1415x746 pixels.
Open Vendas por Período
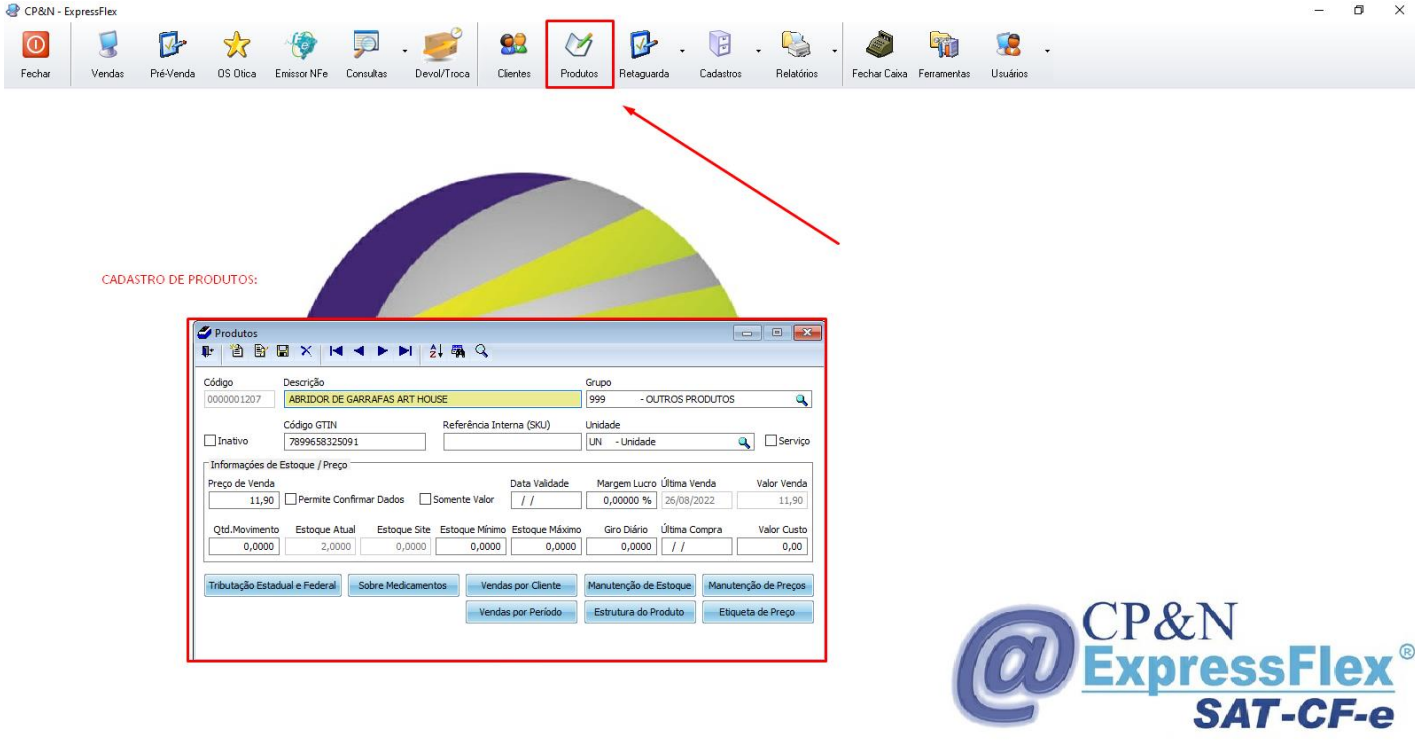521,612
